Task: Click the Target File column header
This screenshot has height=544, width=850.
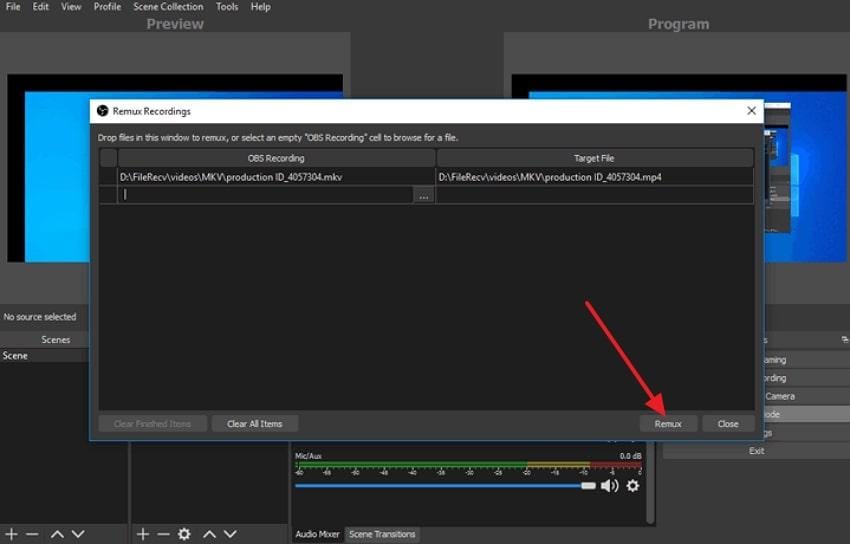Action: (595, 158)
